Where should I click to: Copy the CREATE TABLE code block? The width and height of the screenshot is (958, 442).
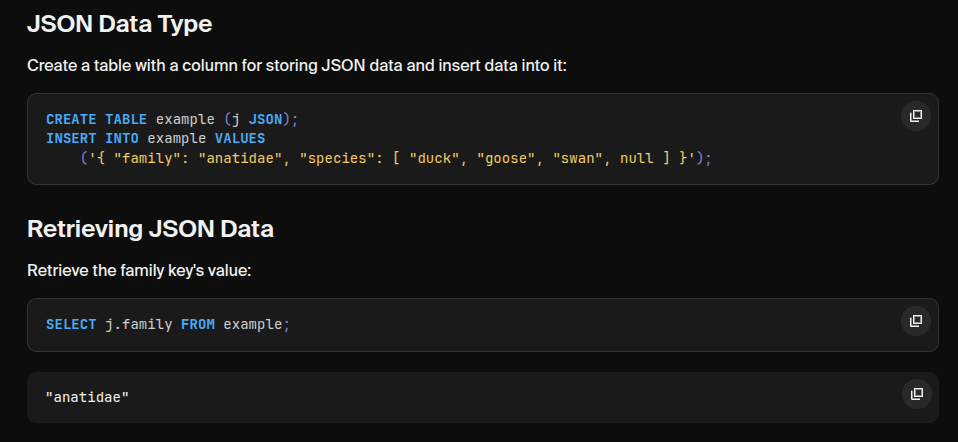pos(915,116)
